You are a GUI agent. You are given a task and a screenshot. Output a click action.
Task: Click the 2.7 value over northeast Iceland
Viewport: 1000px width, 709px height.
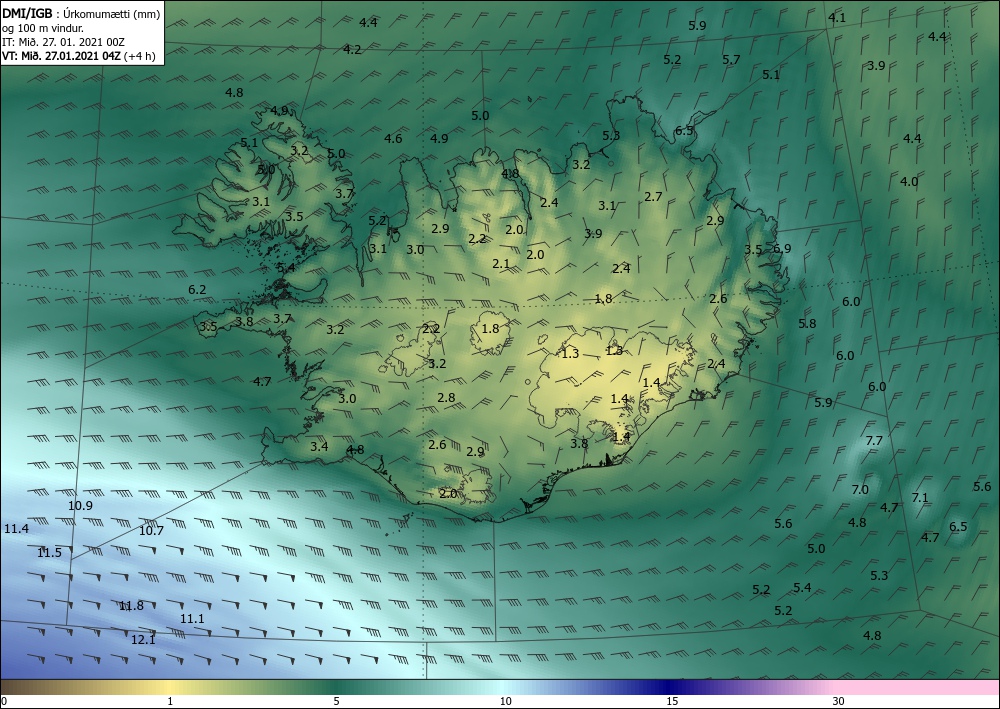653,196
